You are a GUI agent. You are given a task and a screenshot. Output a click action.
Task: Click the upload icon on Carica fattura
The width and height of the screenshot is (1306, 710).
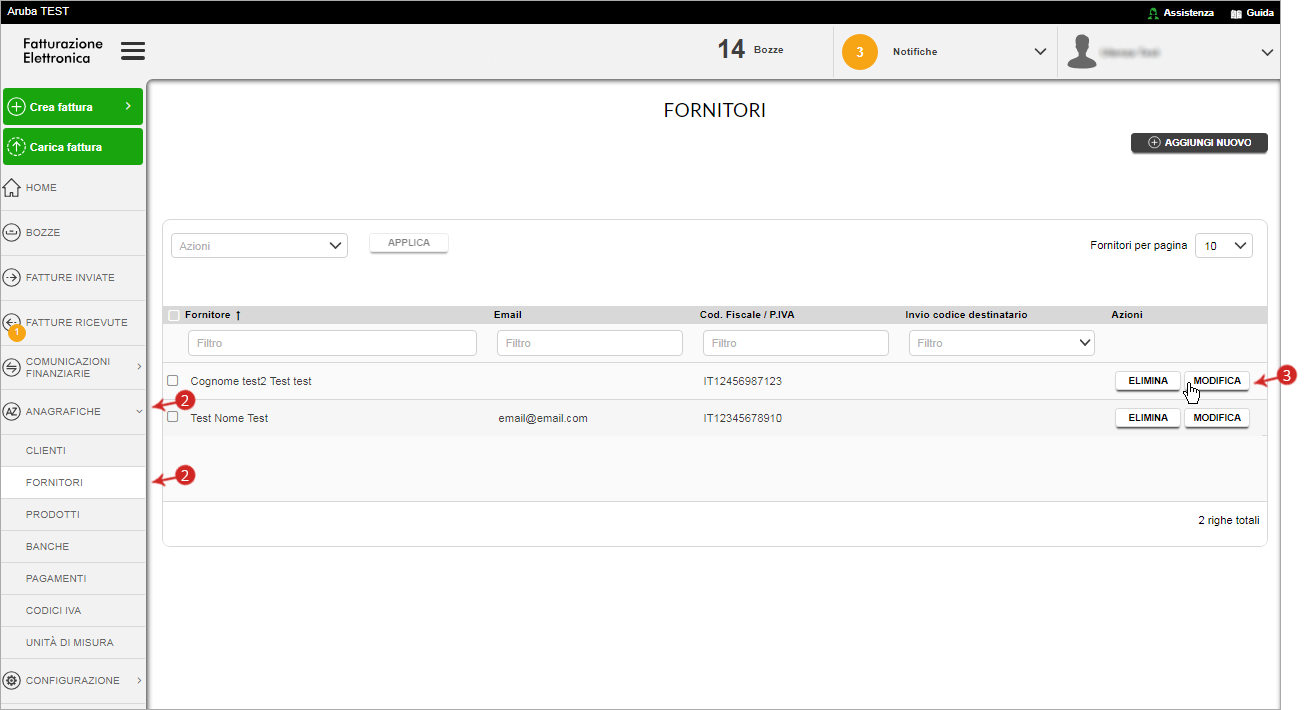click(x=16, y=147)
